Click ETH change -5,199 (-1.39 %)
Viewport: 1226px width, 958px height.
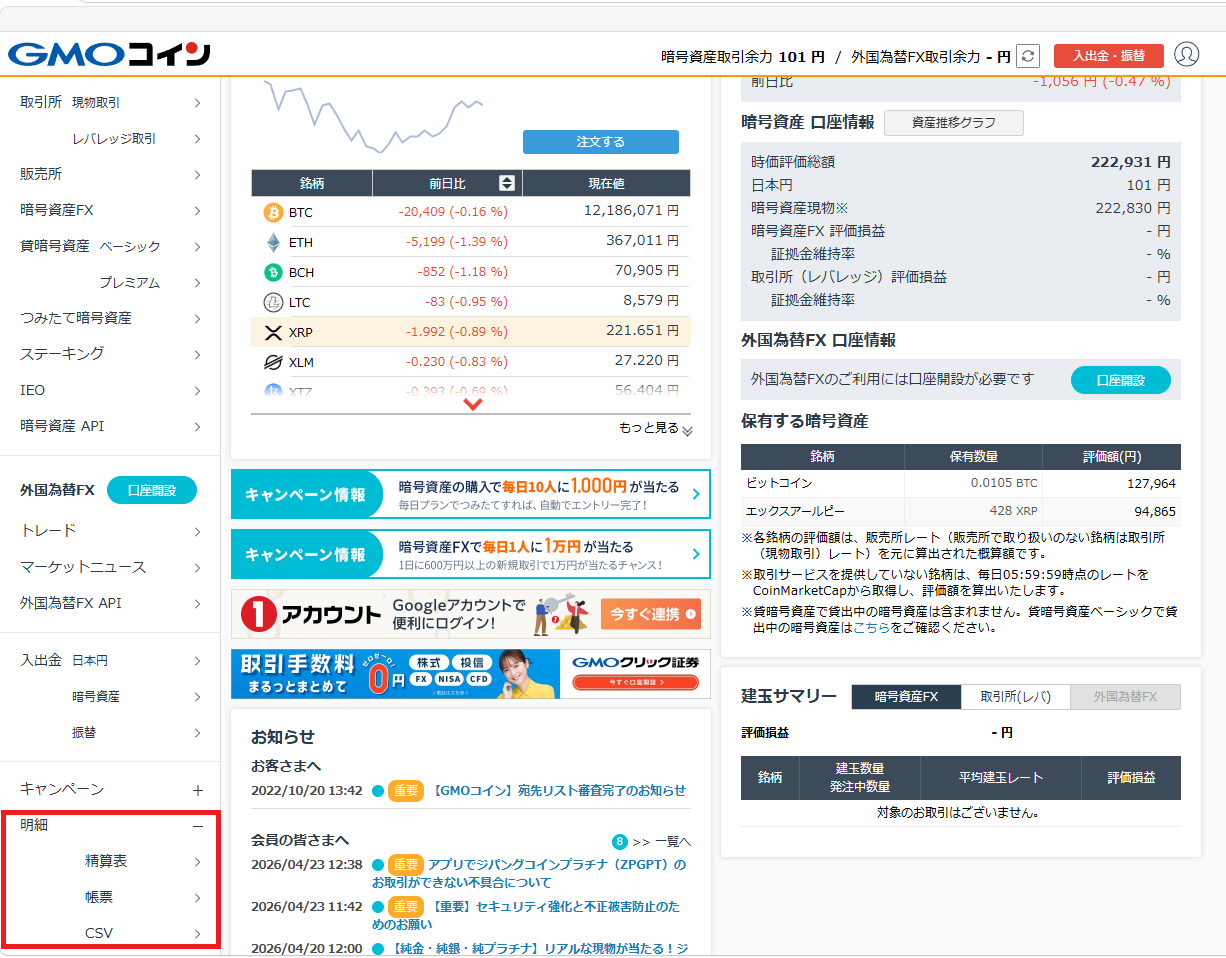click(456, 242)
